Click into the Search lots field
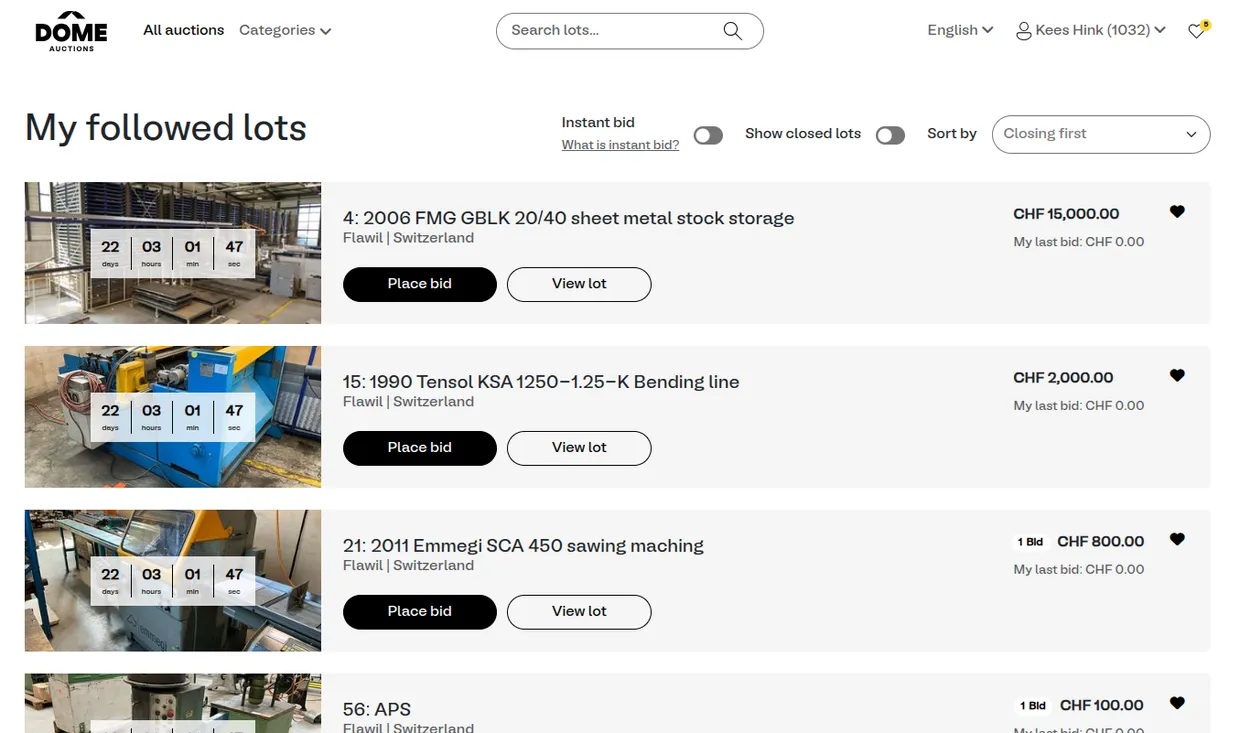The width and height of the screenshot is (1240, 733). click(610, 31)
